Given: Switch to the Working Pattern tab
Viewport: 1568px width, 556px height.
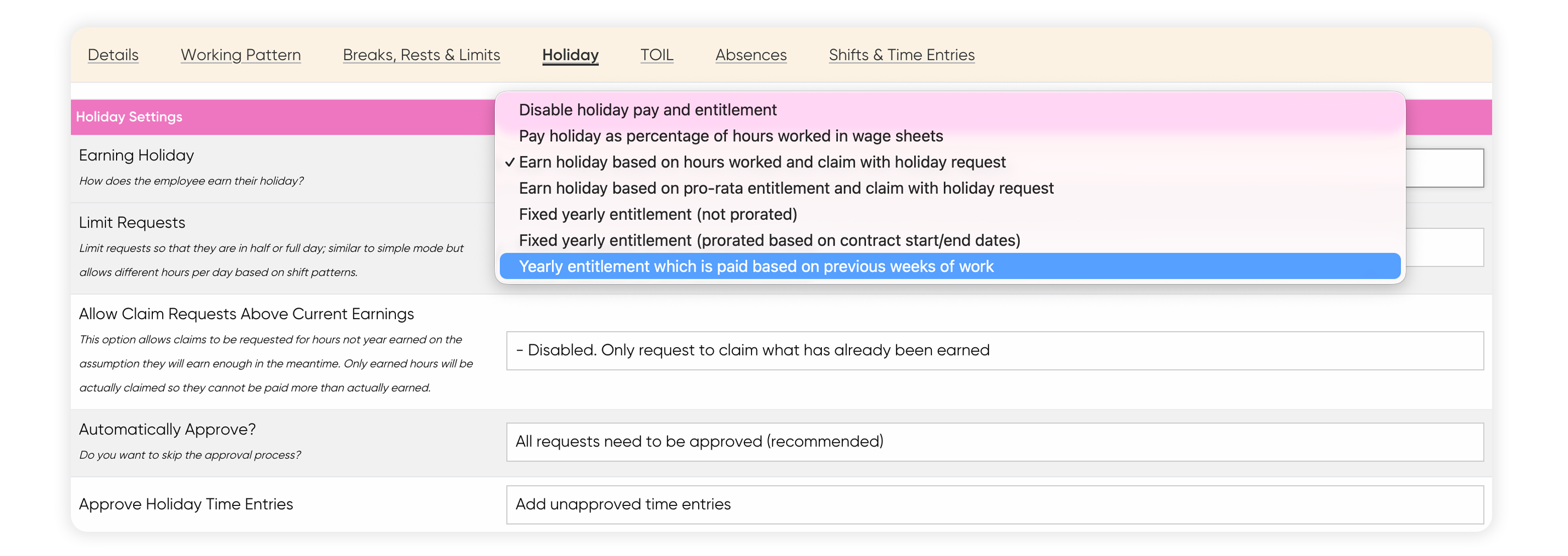Looking at the screenshot, I should pos(240,55).
